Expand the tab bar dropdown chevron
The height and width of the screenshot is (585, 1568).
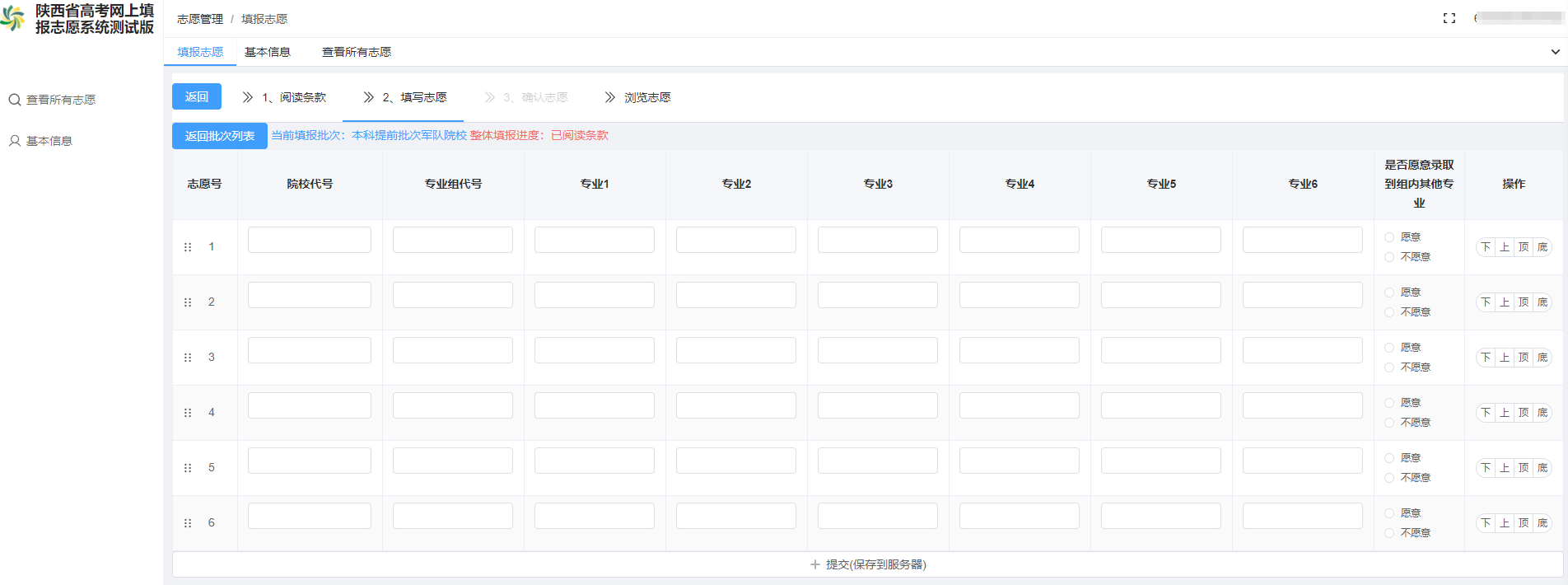[x=1555, y=52]
